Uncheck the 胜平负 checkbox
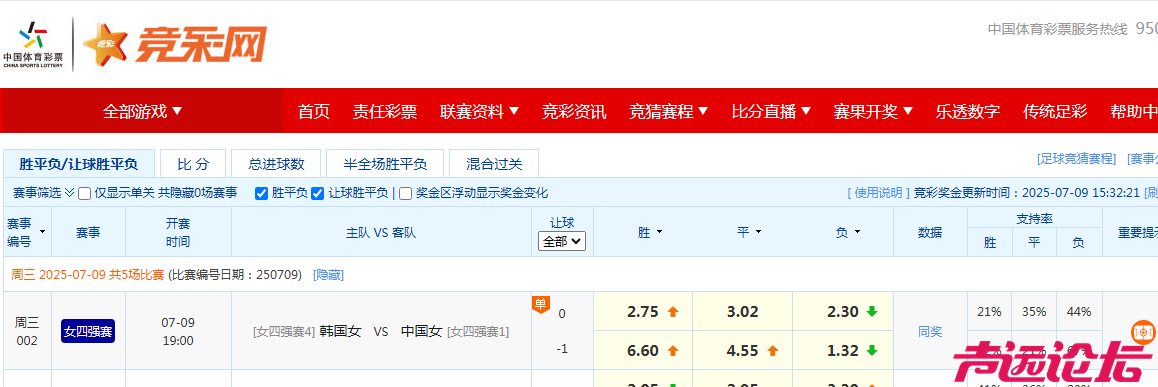The height and width of the screenshot is (387, 1158). [261, 194]
